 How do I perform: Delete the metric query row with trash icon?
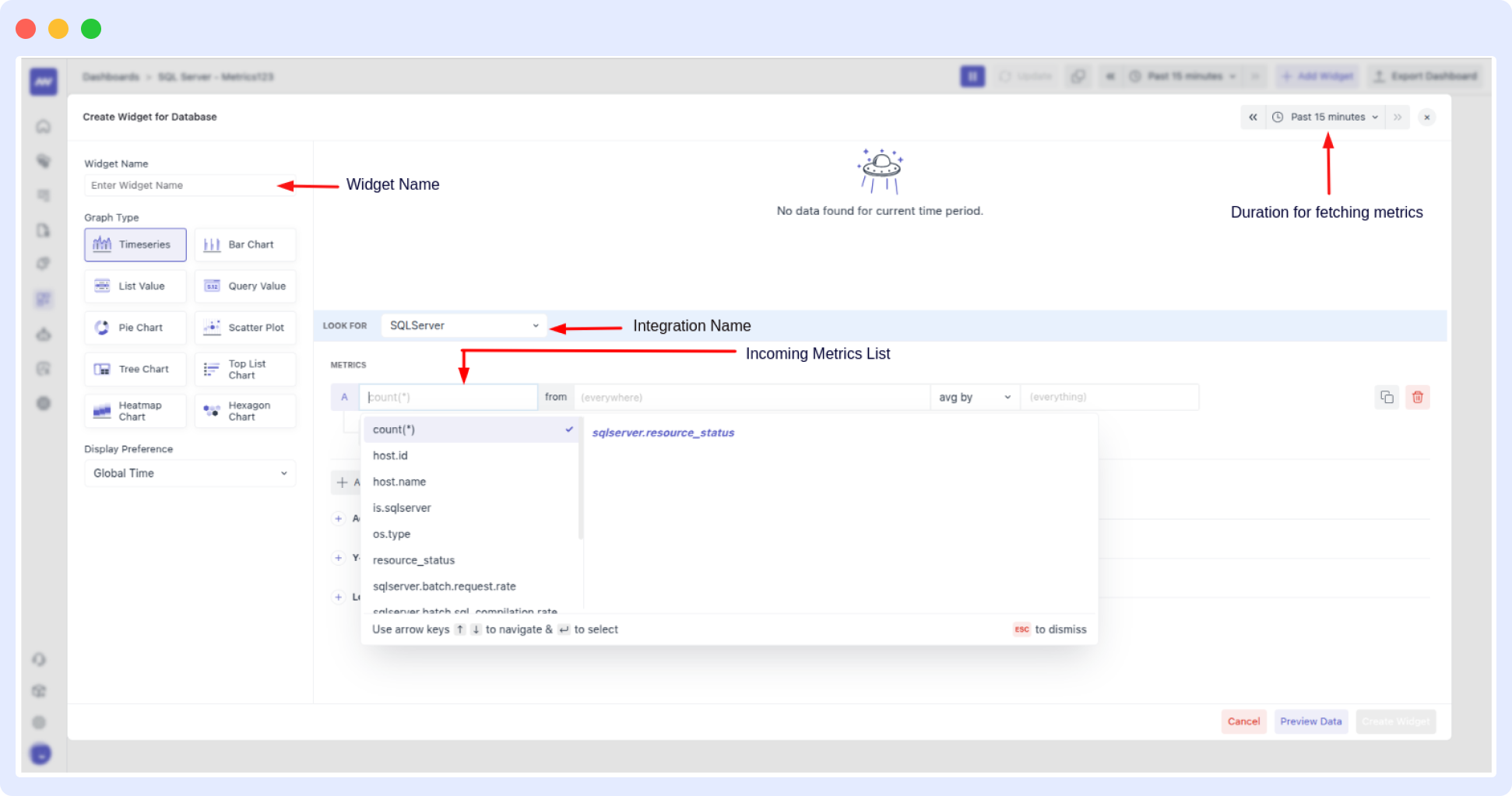1417,397
